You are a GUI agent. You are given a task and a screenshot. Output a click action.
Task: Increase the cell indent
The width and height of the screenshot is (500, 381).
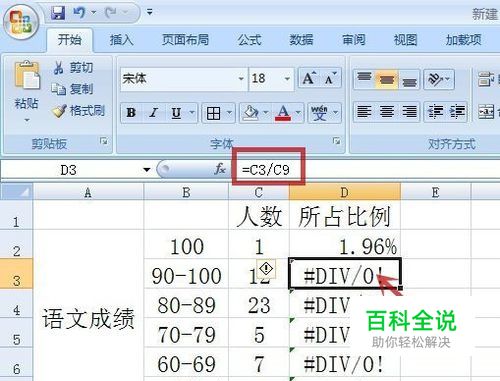pos(457,111)
